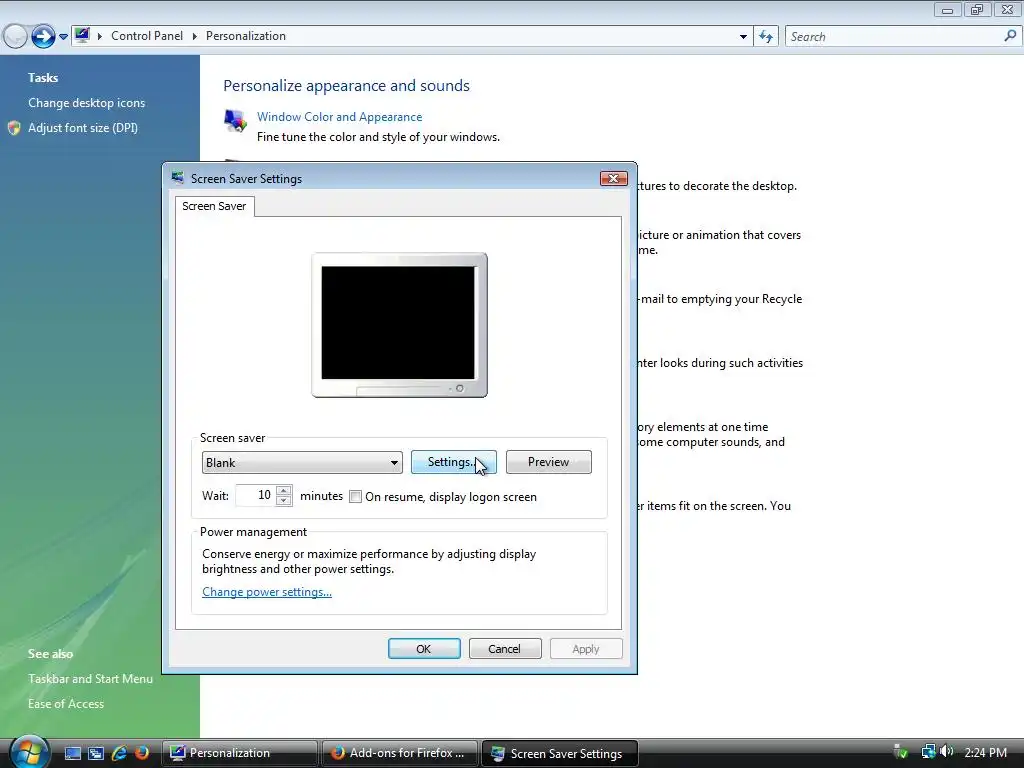Switch to Add-ons for Firefox taskbar button
The height and width of the screenshot is (768, 1024).
point(400,753)
